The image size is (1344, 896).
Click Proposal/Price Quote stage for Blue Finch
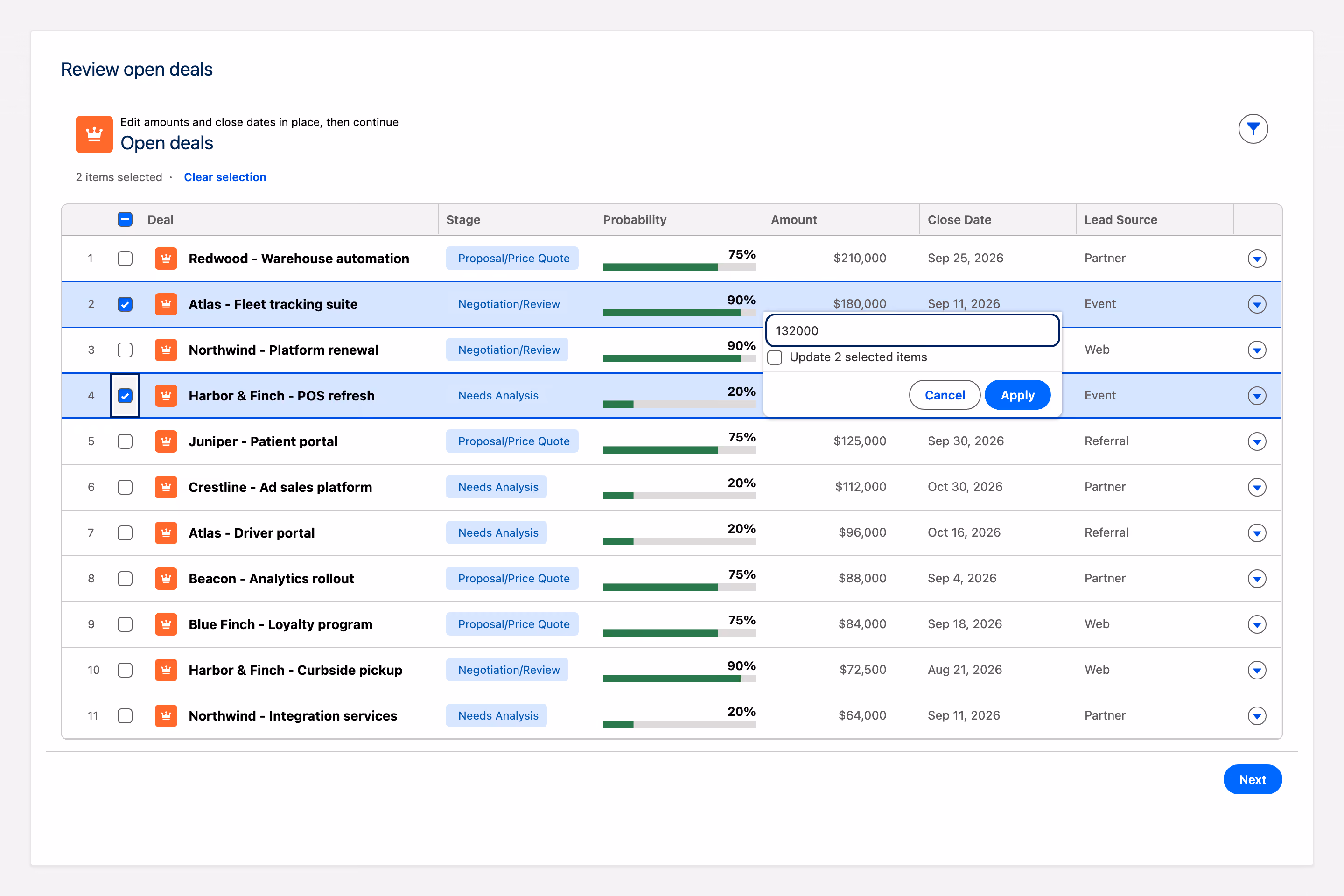click(x=512, y=624)
